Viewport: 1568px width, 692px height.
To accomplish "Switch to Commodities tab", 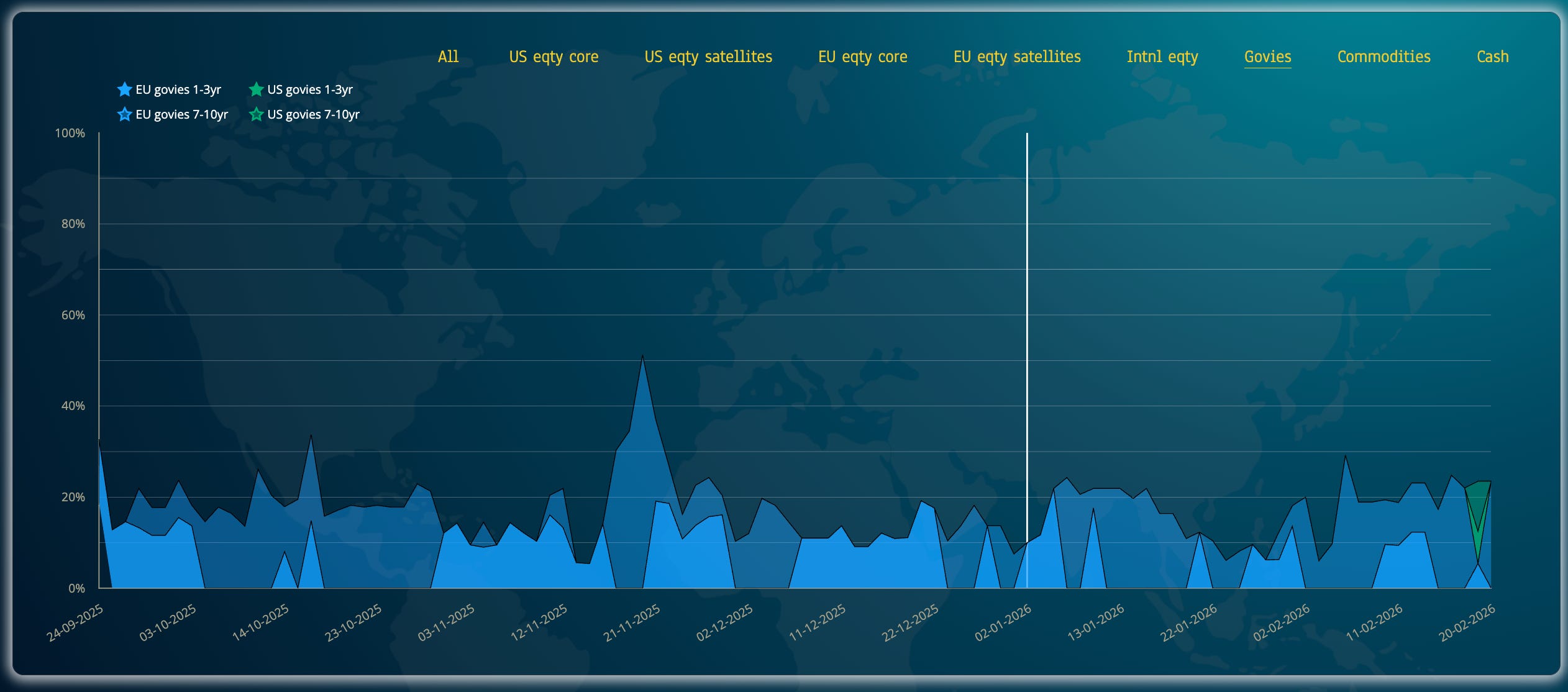I will [x=1383, y=57].
